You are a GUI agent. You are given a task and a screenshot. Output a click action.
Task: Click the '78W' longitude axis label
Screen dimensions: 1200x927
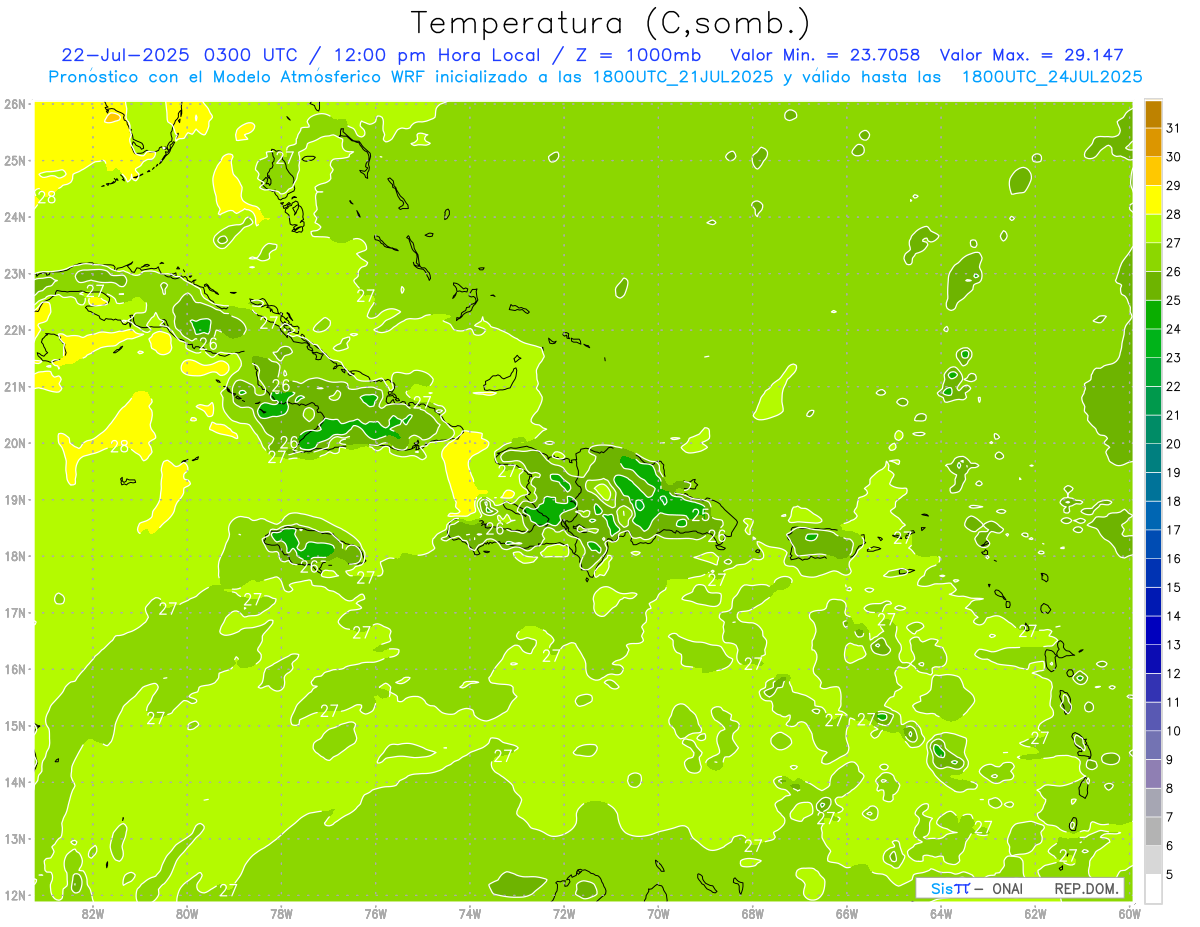(x=281, y=912)
